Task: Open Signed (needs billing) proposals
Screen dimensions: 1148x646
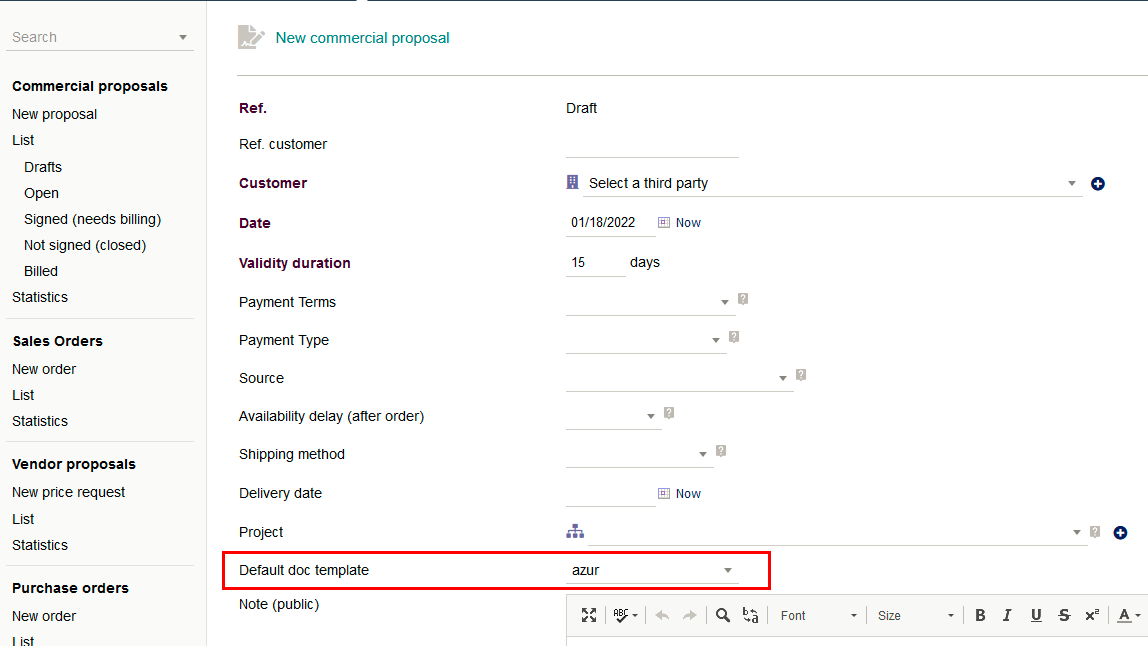Action: (x=92, y=219)
